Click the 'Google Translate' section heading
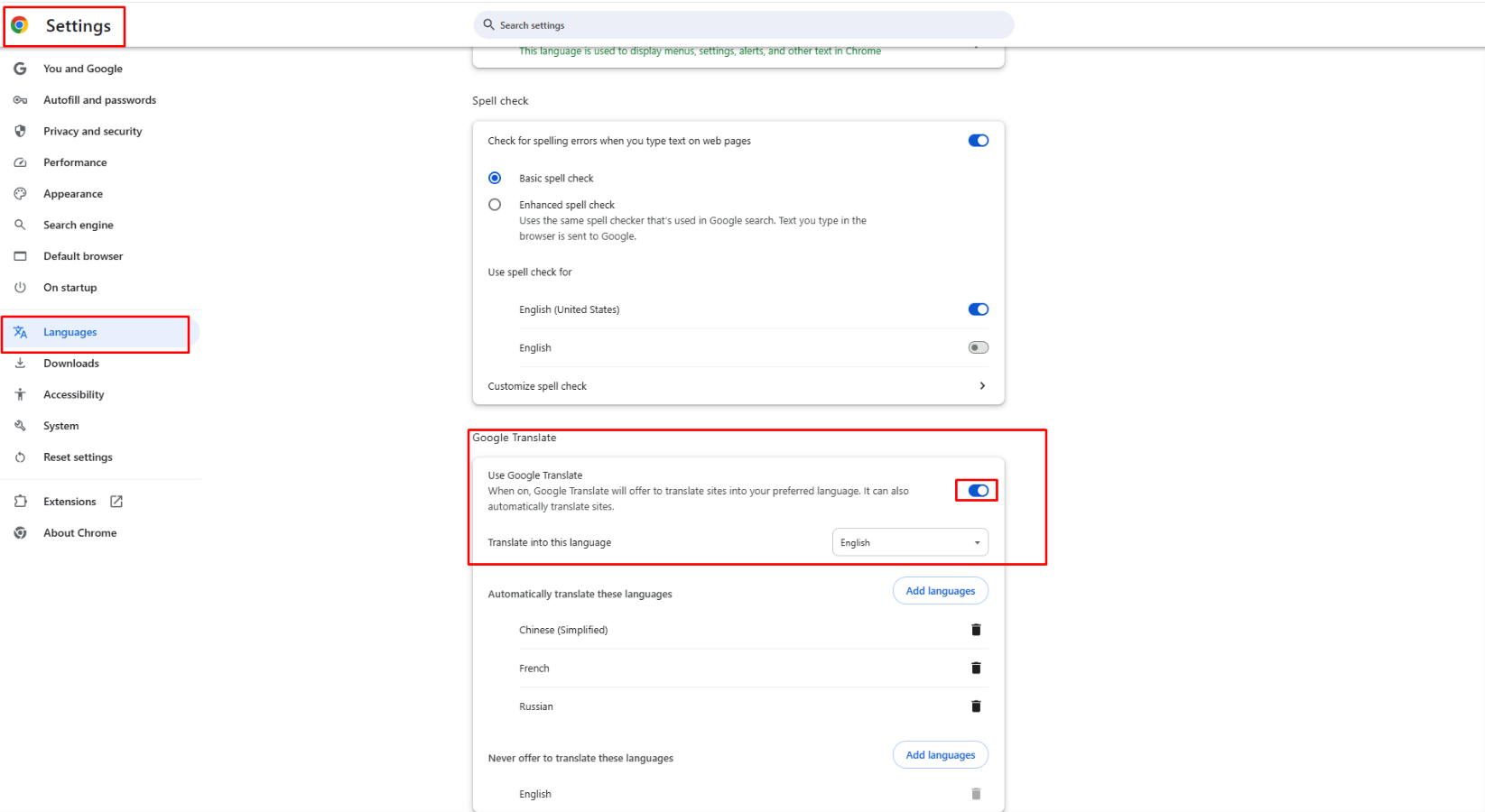 515,438
